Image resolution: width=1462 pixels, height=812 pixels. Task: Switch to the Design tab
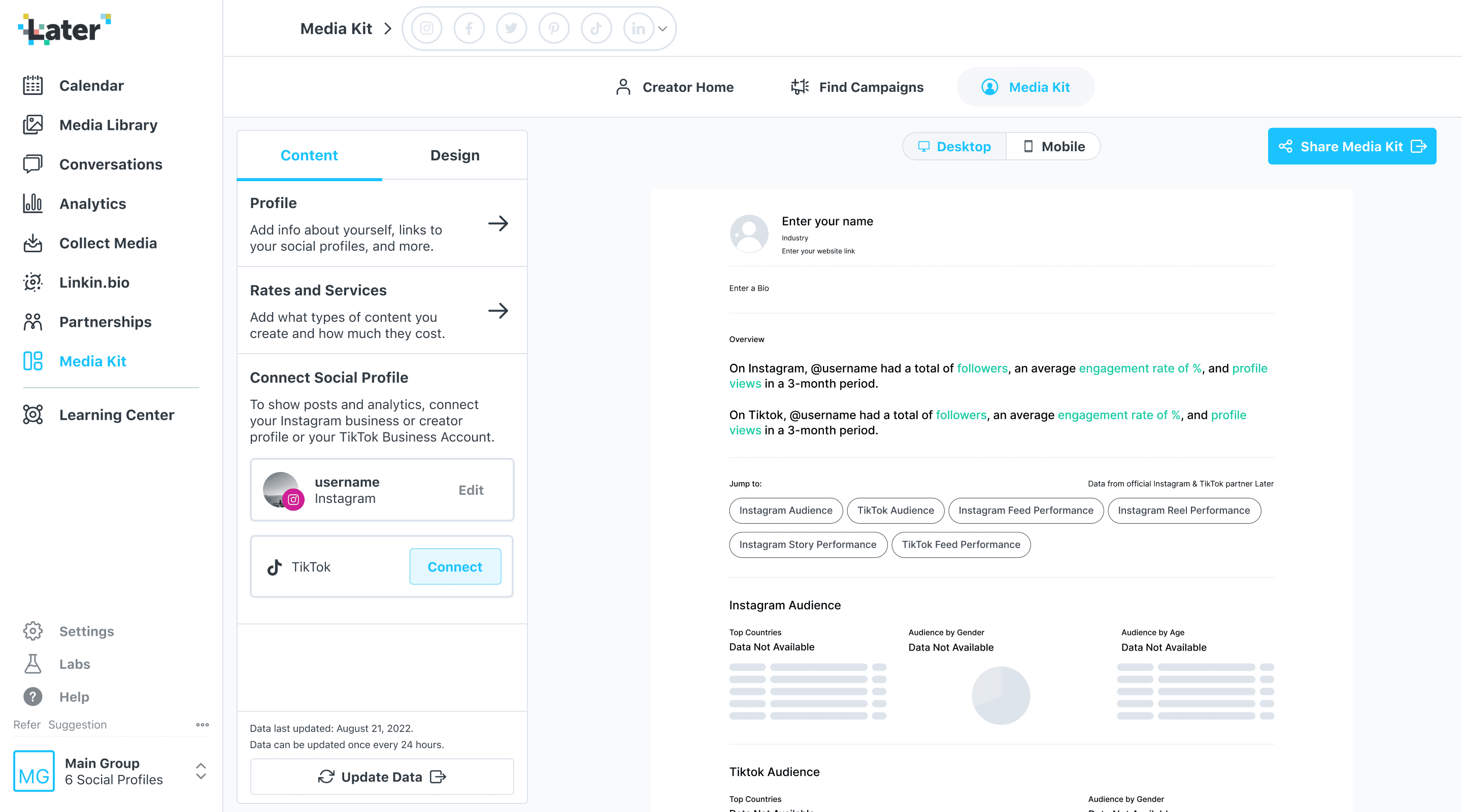[x=455, y=155]
